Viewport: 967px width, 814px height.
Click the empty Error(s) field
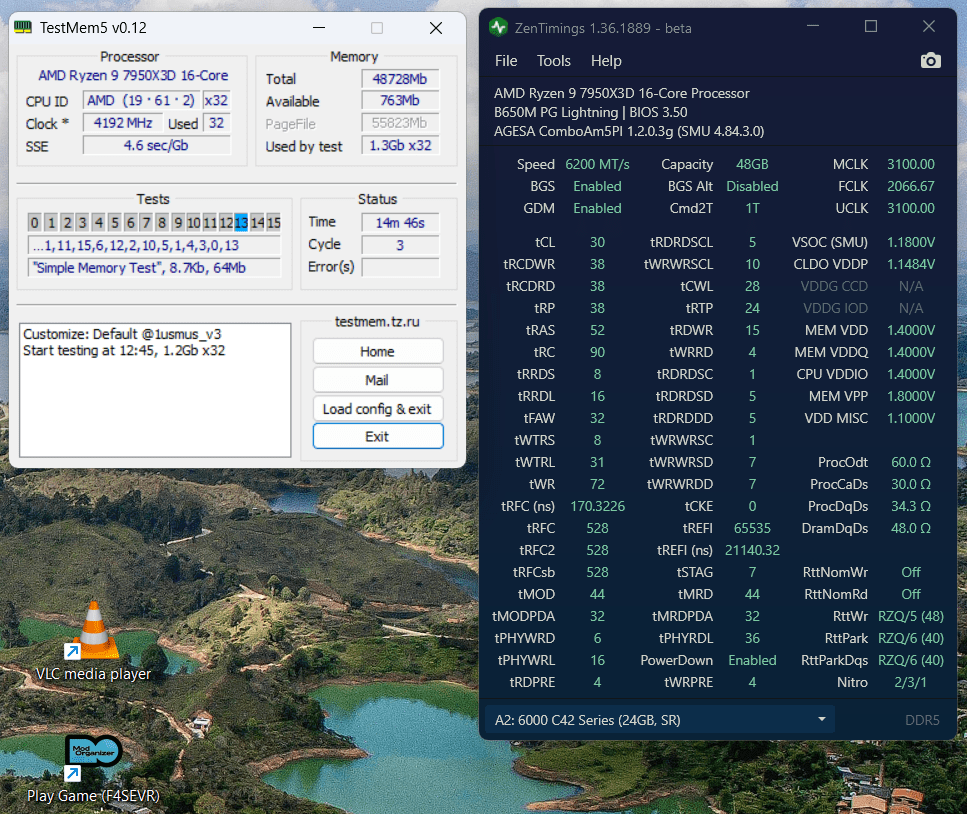point(400,267)
